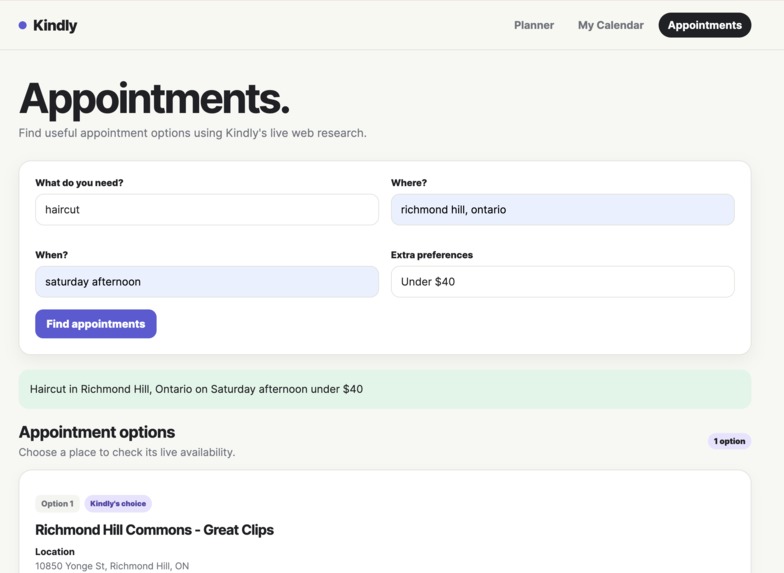Click the Find appointments button
Viewport: 784px width, 573px height.
pyautogui.click(x=96, y=324)
